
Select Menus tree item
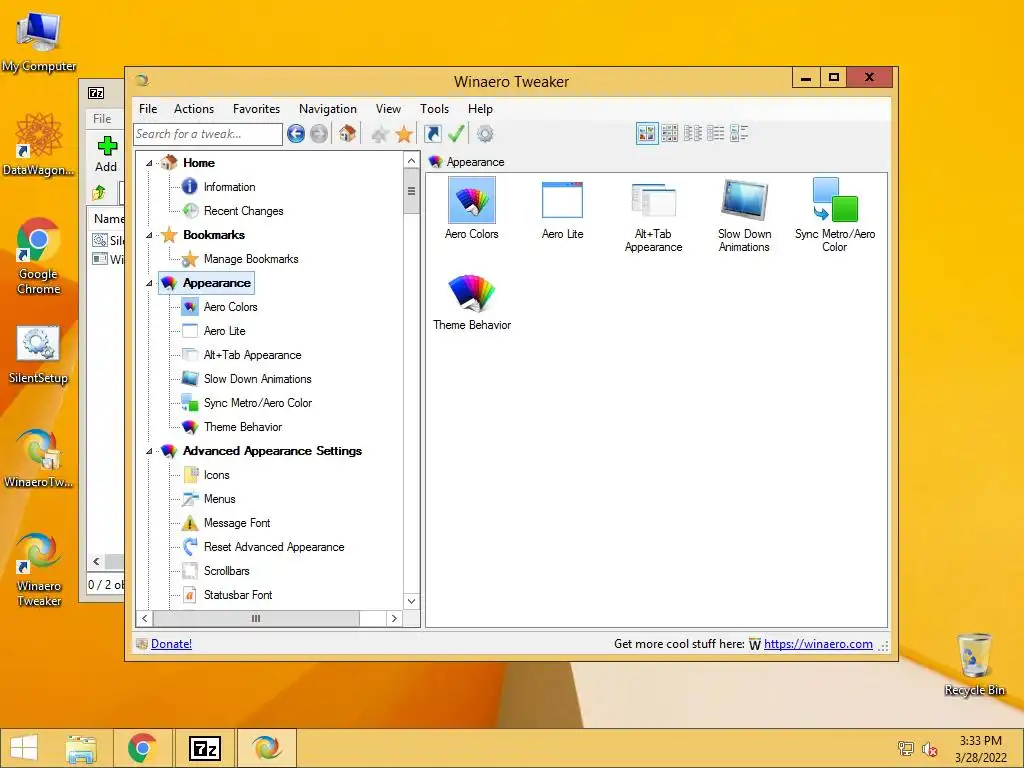tap(219, 499)
